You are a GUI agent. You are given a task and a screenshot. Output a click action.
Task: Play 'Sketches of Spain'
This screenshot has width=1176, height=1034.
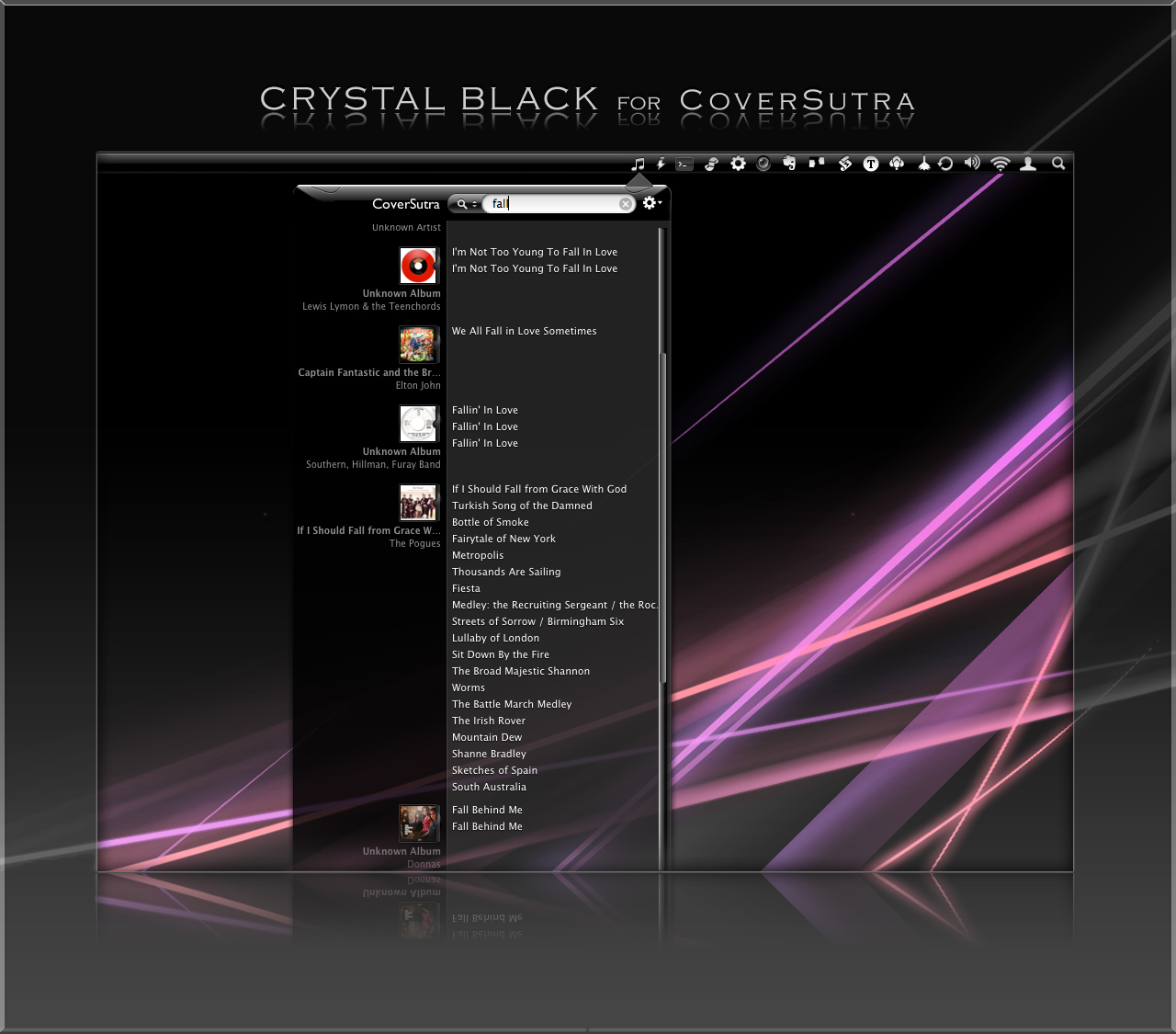click(x=494, y=770)
